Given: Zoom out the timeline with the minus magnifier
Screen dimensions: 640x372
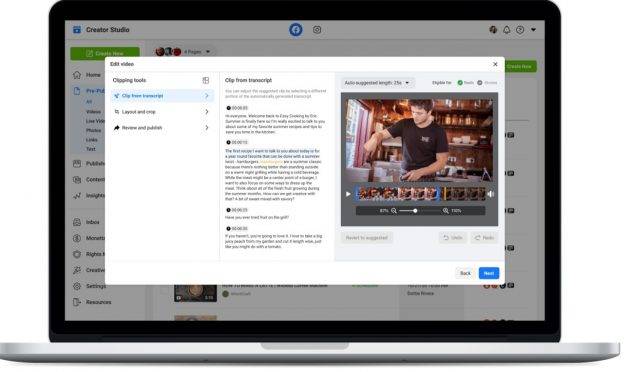Looking at the screenshot, I should click(394, 211).
